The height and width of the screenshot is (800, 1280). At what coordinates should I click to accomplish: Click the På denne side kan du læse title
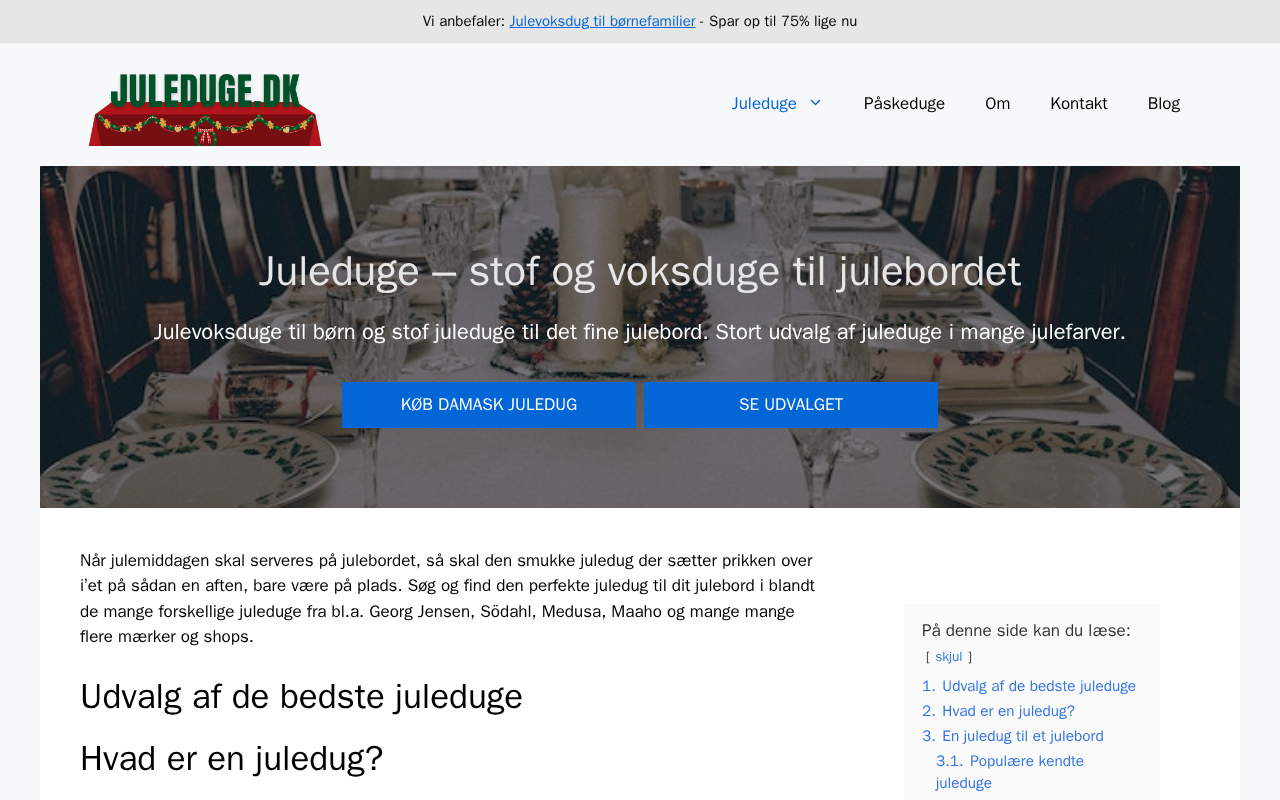(x=1026, y=630)
